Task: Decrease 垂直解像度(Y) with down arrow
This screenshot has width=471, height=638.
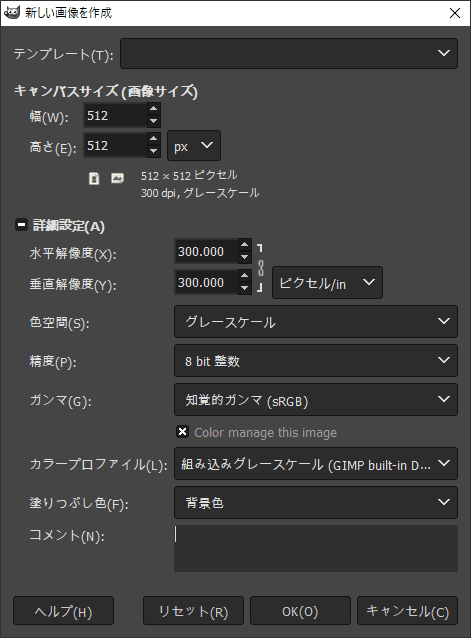Action: (x=244, y=288)
